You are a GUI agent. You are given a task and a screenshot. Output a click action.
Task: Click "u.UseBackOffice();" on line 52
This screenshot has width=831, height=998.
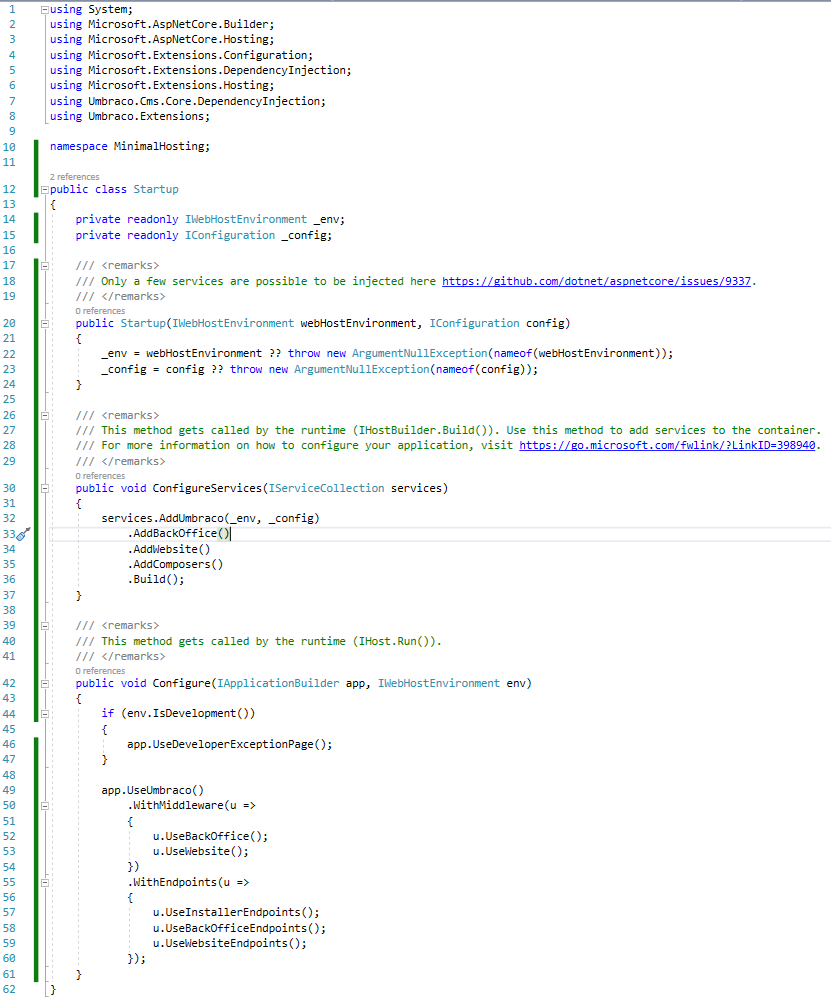click(210, 836)
